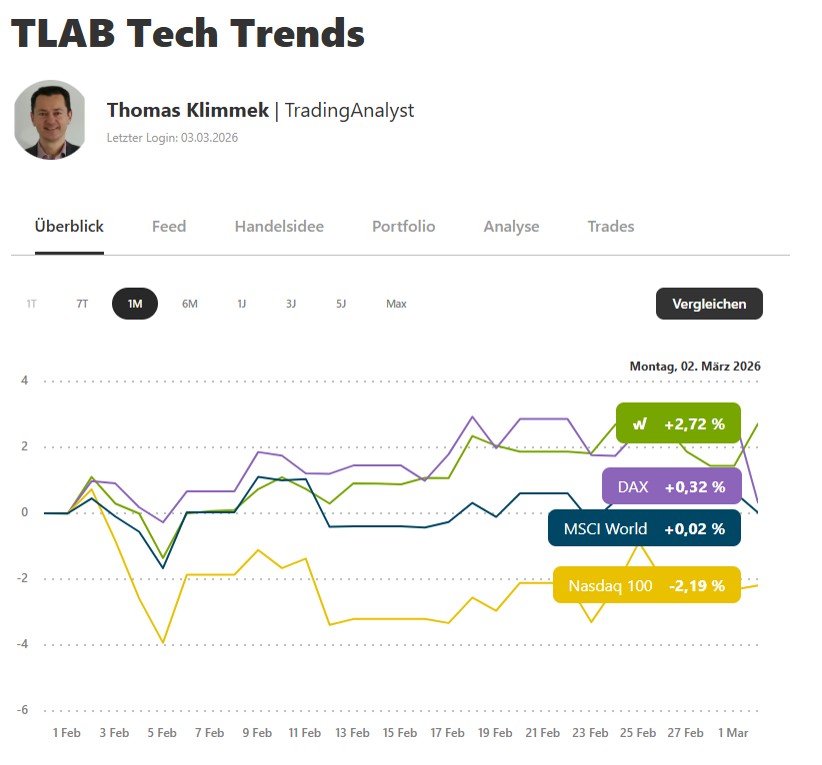Open the Portfolio tab
The height and width of the screenshot is (765, 822).
click(403, 227)
